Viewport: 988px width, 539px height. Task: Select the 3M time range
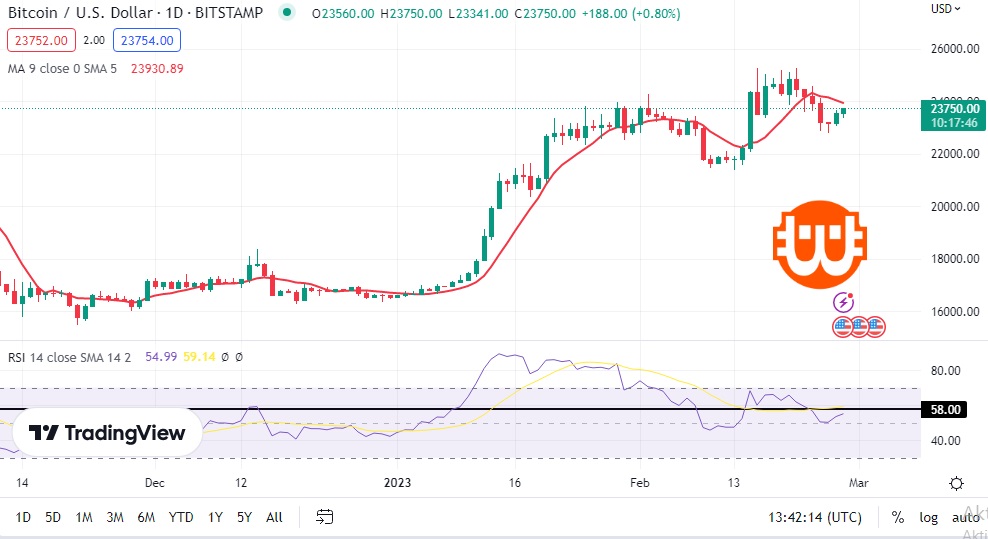115,517
